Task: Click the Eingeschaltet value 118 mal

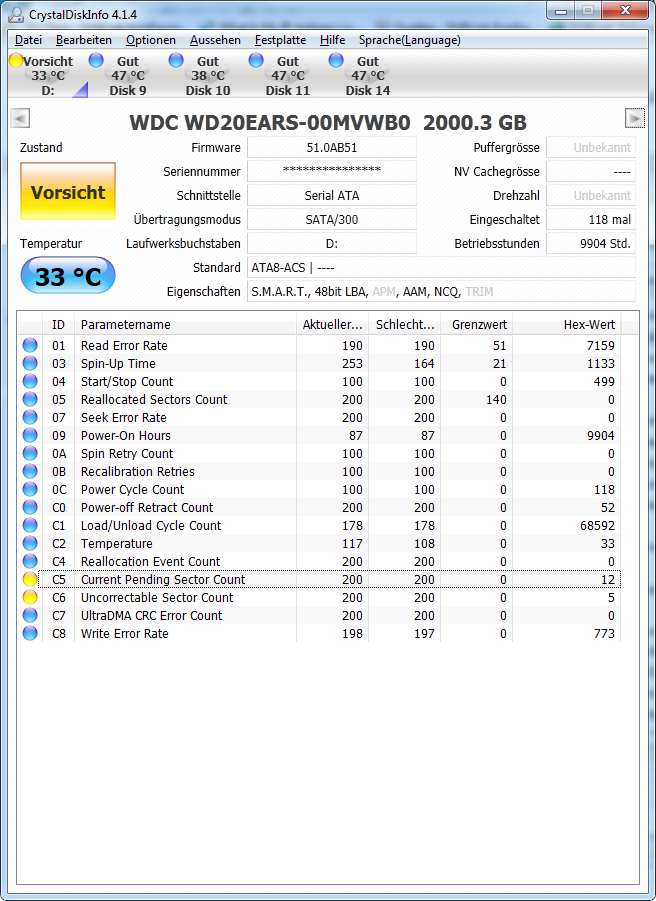Action: point(591,220)
